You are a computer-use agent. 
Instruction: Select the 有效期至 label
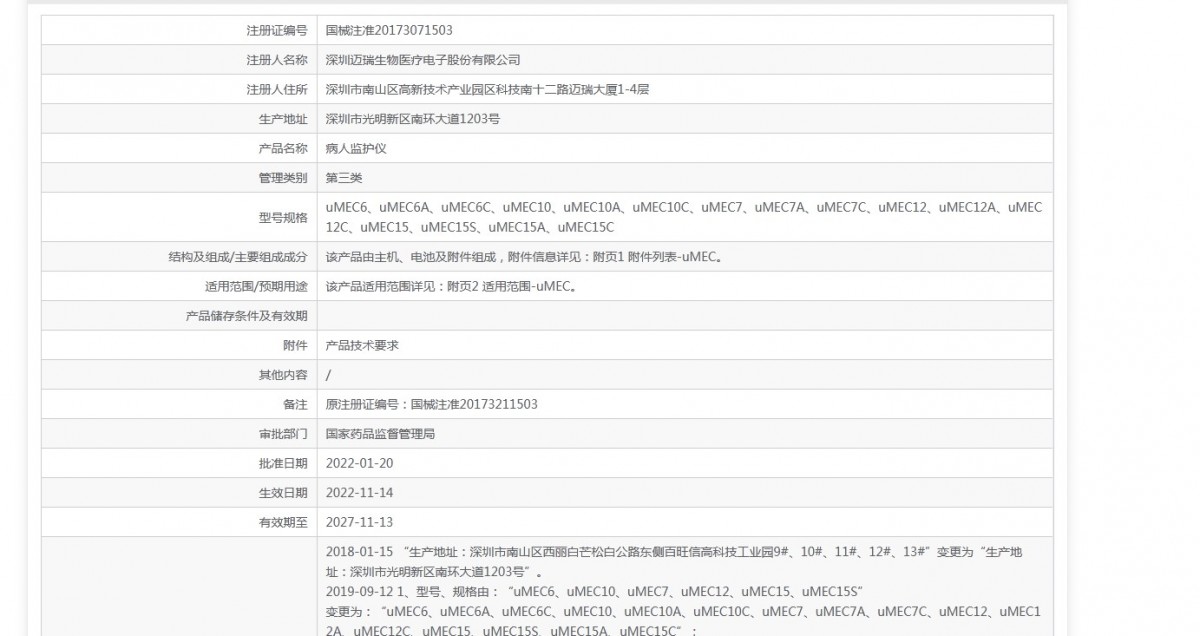coord(283,522)
